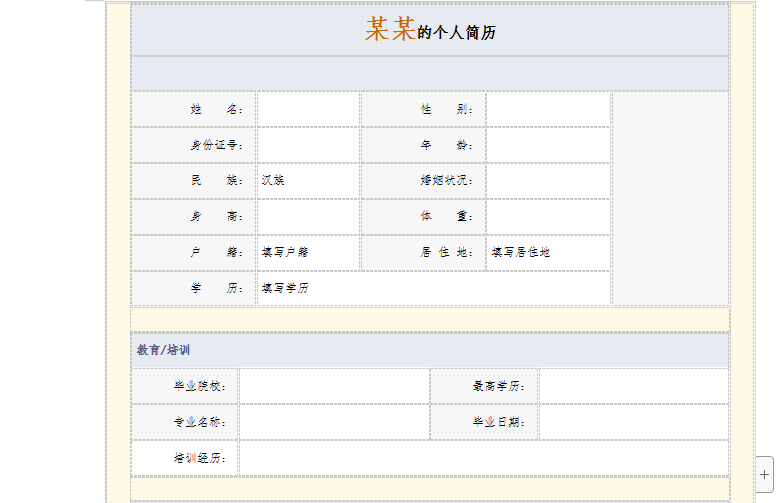Click the 身份证号 label
Screen dimensions: 778x503
pyautogui.click(x=217, y=145)
